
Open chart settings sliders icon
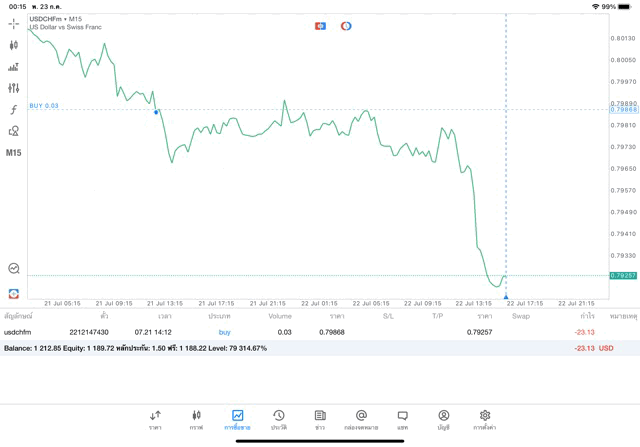pyautogui.click(x=13, y=88)
